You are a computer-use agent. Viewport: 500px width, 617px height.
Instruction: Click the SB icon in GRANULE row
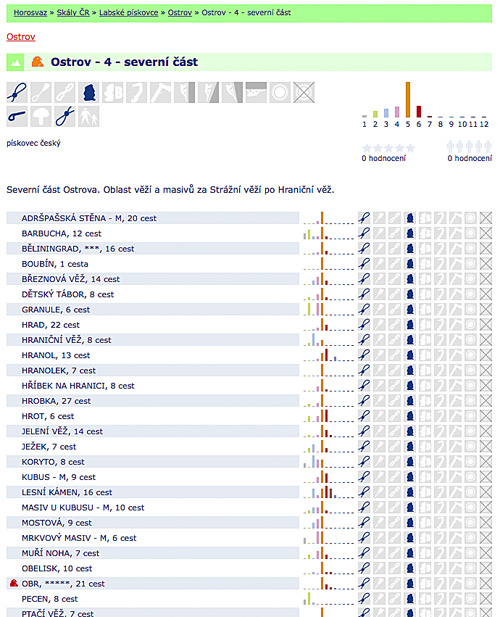(425, 309)
